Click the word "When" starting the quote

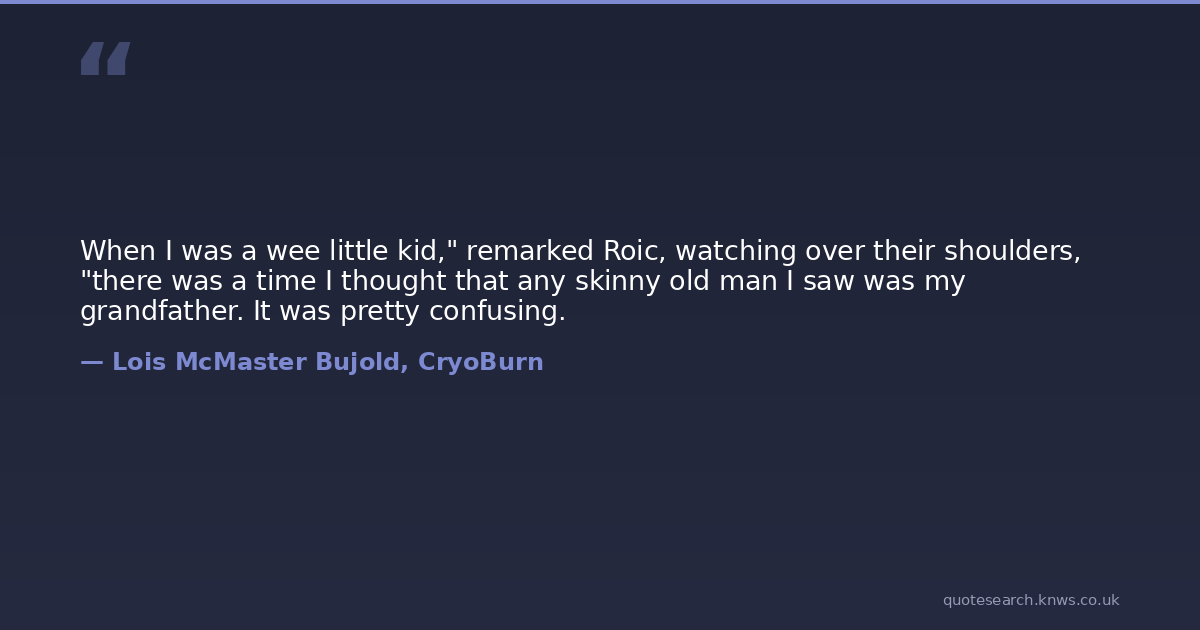coord(113,252)
